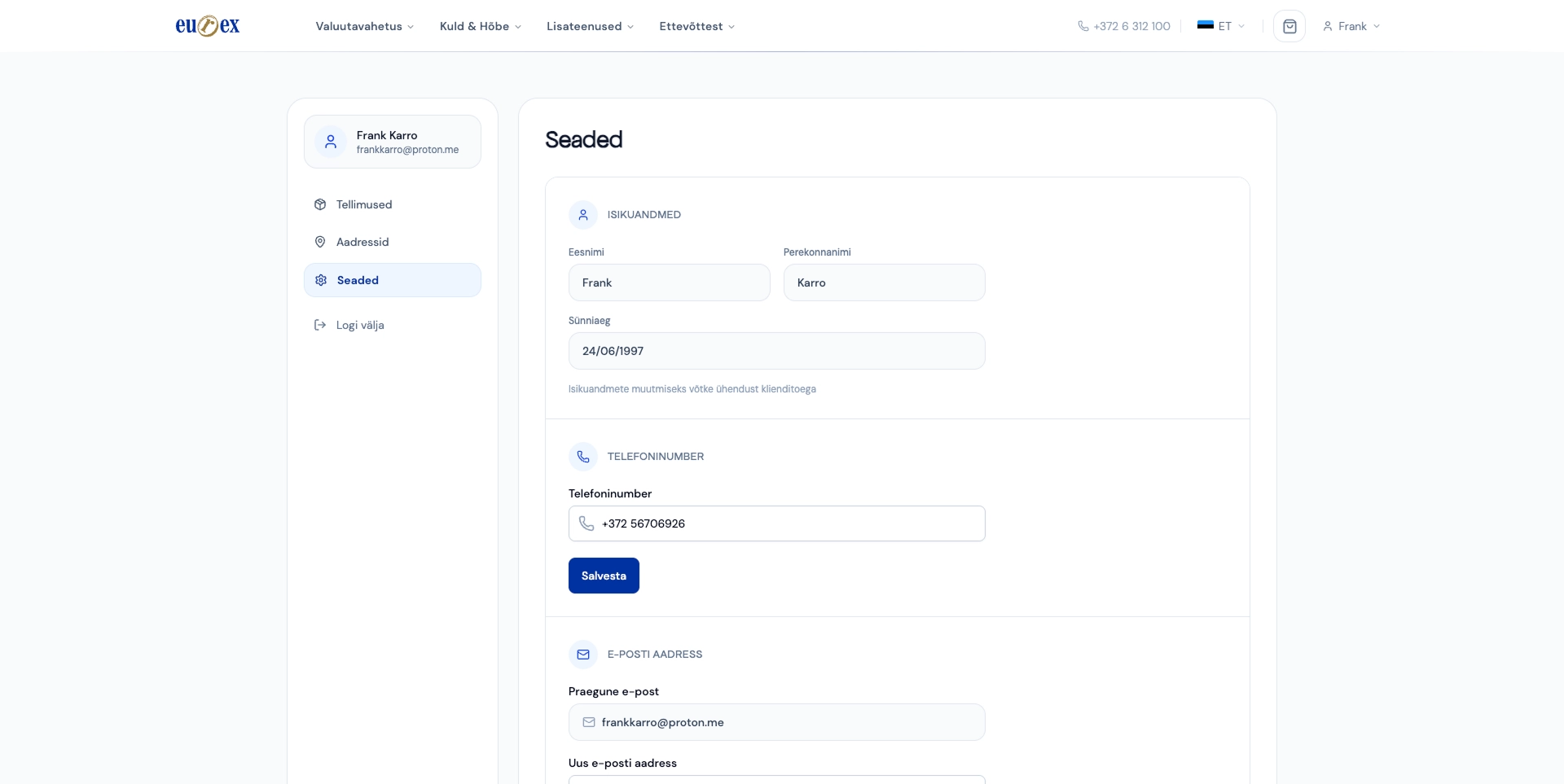
Task: Click the ISIKUANDMED section title
Action: (x=644, y=215)
